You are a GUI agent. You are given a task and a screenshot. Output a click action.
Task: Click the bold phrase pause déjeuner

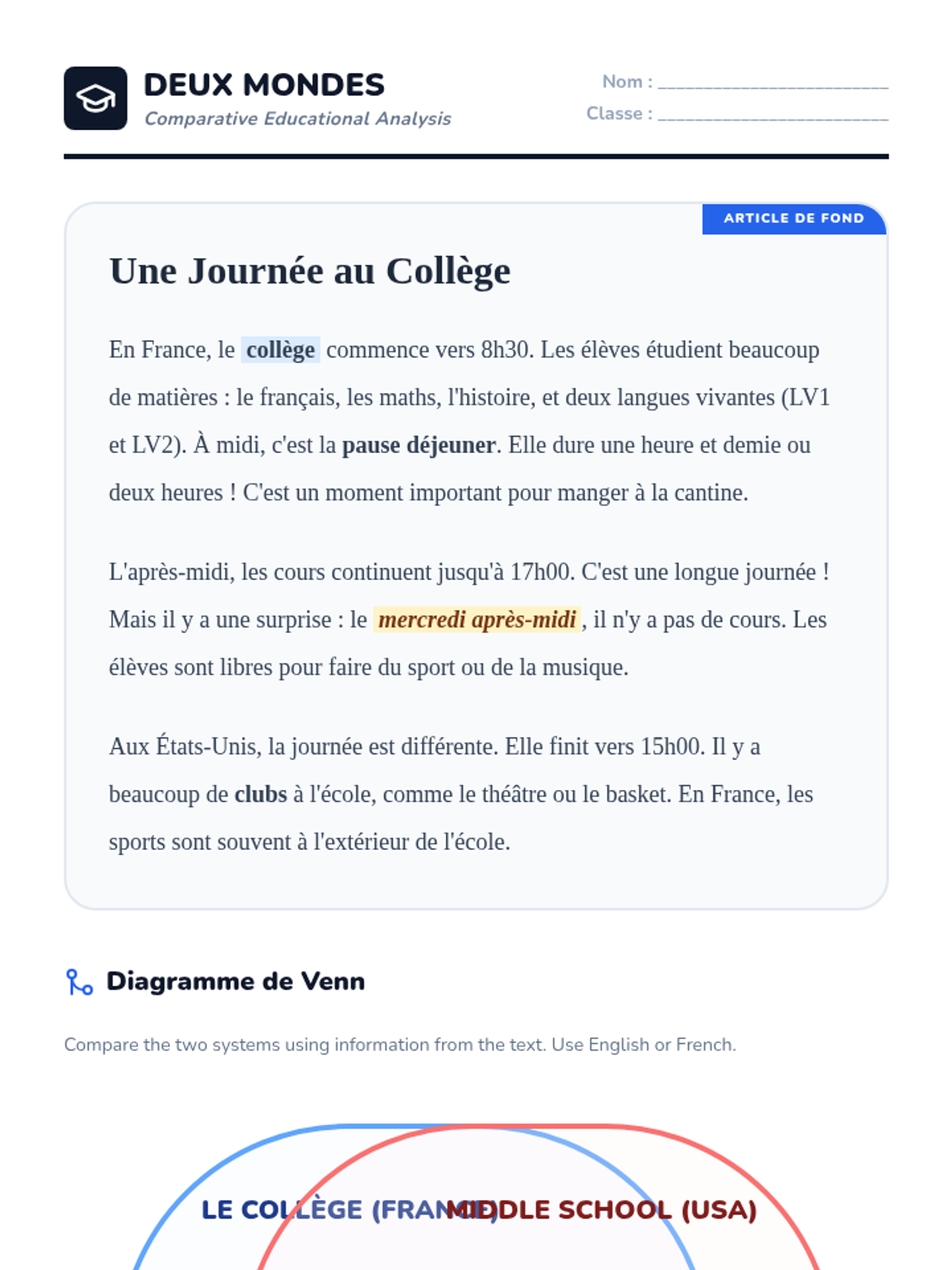[419, 445]
